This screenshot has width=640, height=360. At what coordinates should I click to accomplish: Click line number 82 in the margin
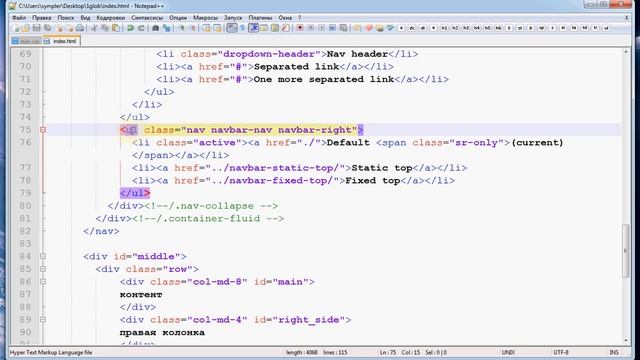(x=25, y=231)
